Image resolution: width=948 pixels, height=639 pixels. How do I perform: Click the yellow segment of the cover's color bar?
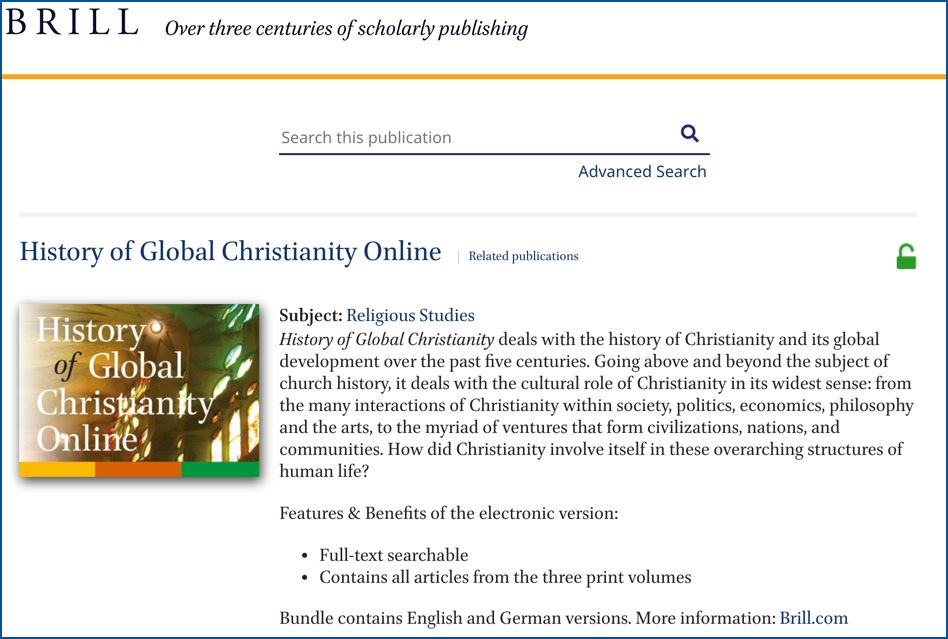(57, 469)
